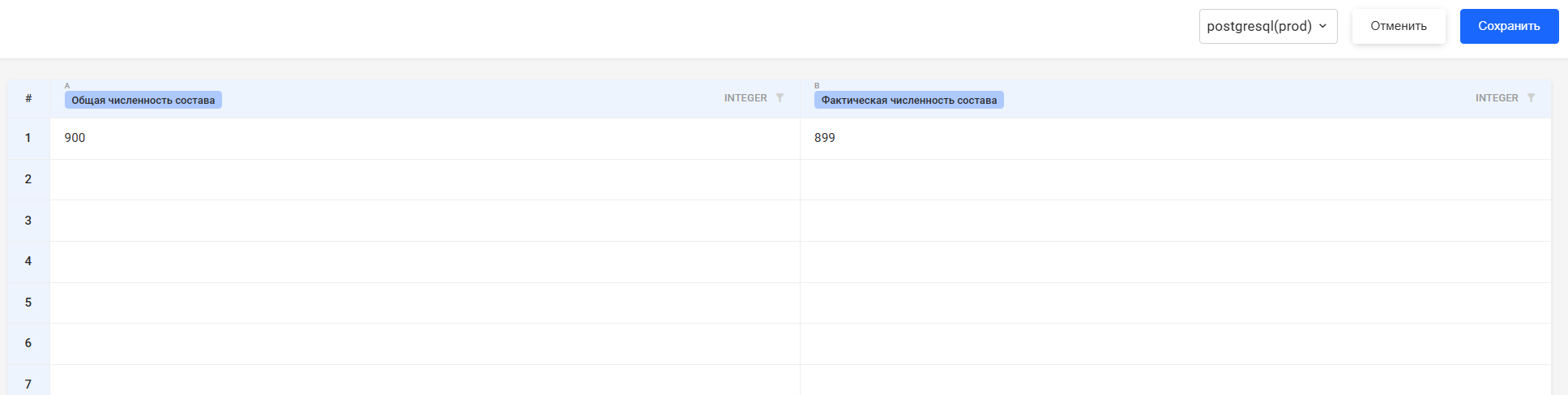The width and height of the screenshot is (1568, 395).
Task: Select row number 2 header
Action: (x=28, y=179)
